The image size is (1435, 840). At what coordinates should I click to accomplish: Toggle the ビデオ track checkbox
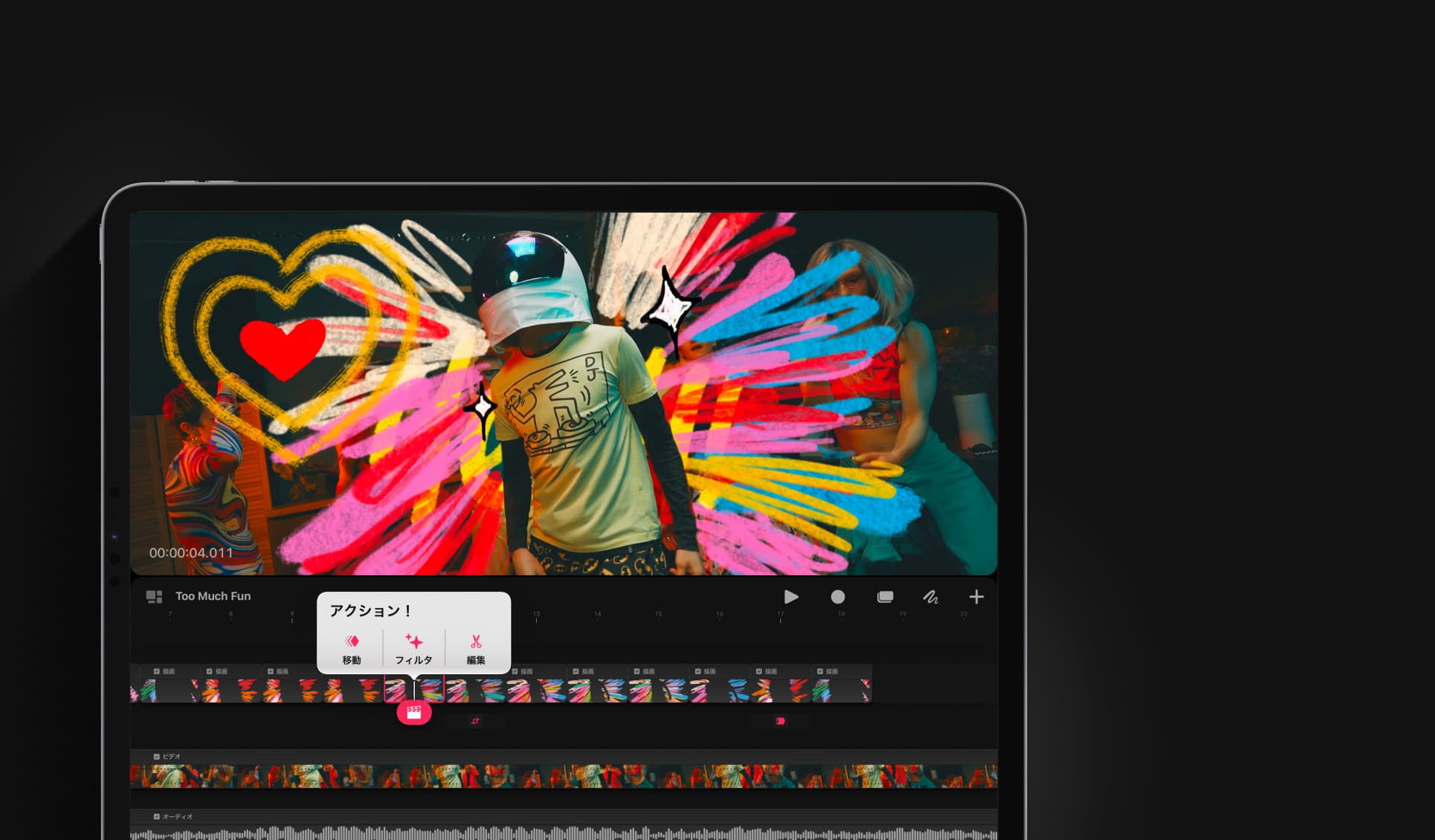(157, 757)
